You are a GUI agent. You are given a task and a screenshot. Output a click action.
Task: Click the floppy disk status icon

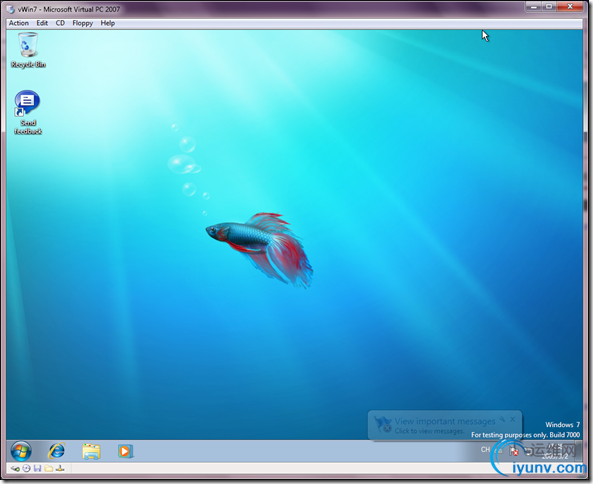pyautogui.click(x=37, y=469)
